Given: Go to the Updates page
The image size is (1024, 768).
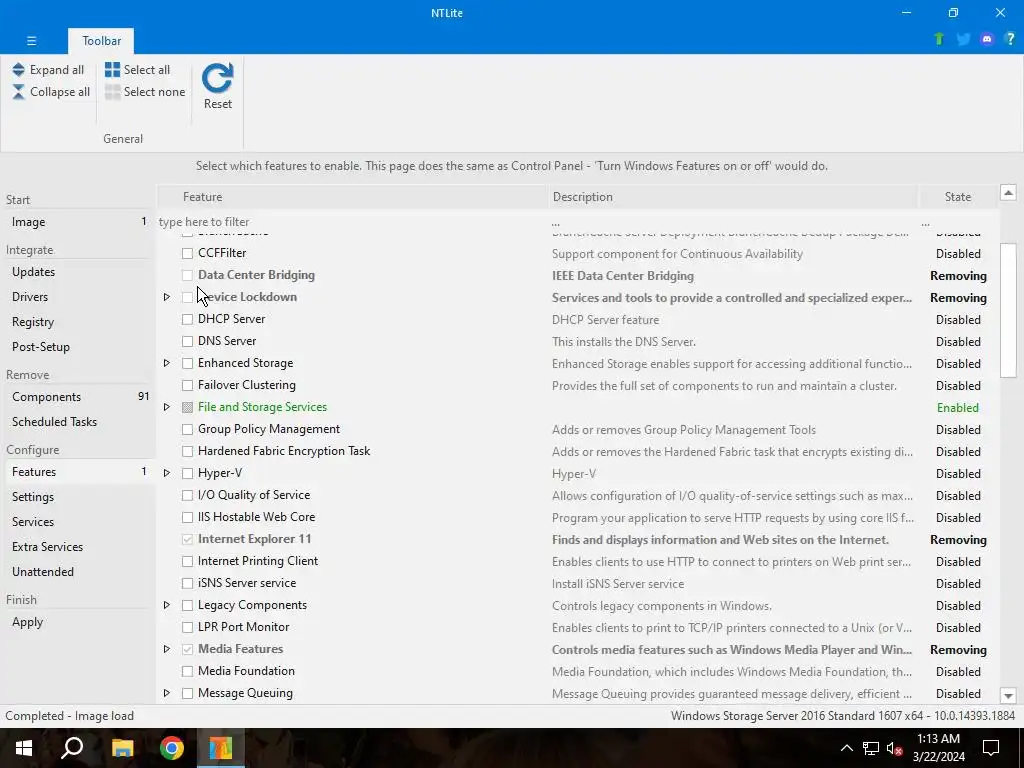Looking at the screenshot, I should (78, 272).
